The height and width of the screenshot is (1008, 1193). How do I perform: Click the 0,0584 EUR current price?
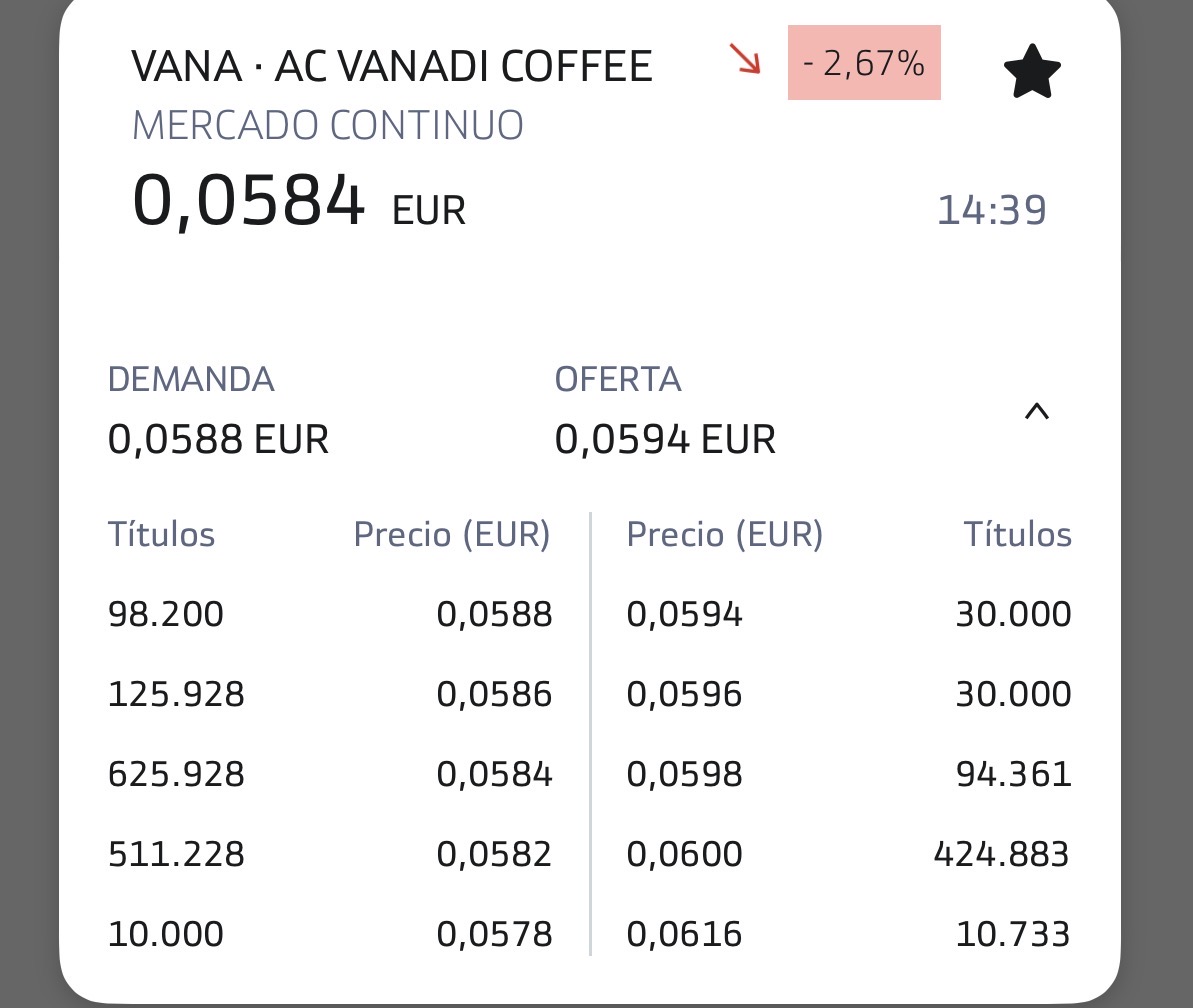(x=299, y=201)
